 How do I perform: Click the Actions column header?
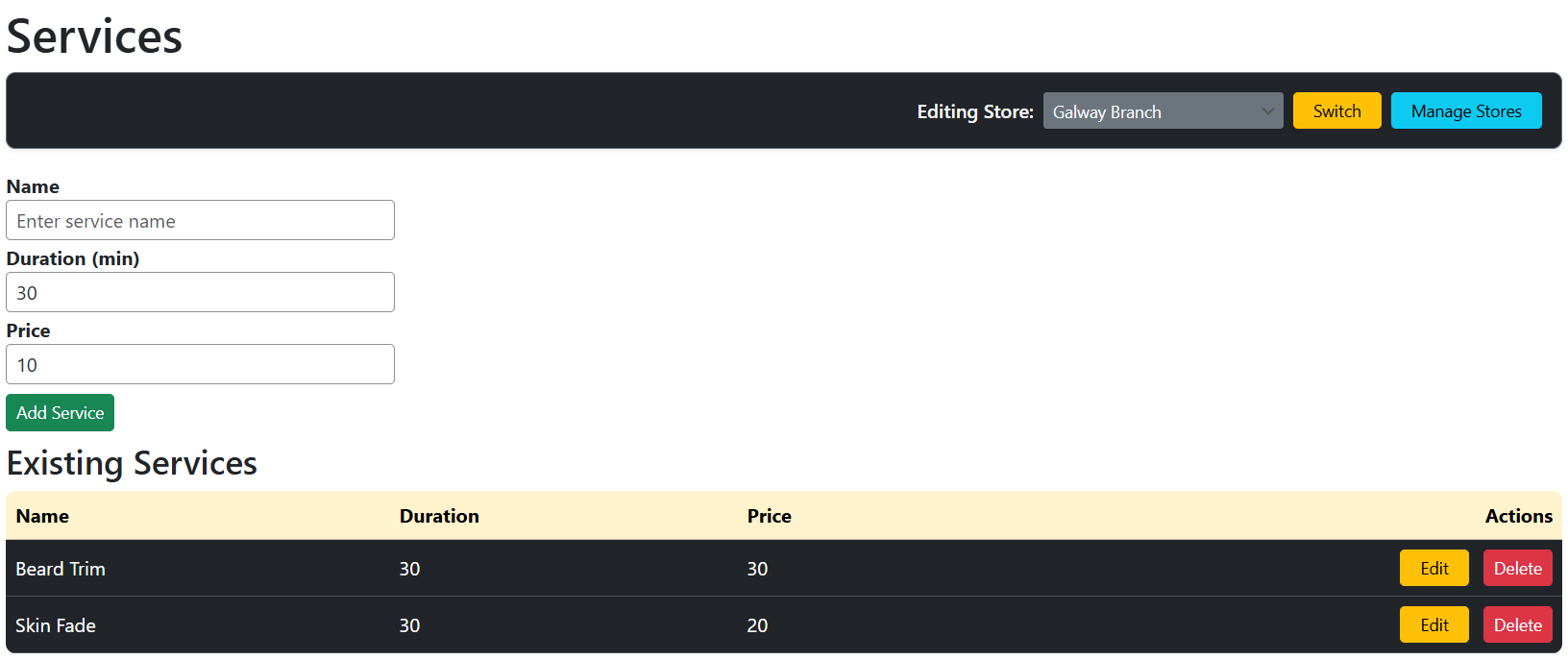[1518, 517]
